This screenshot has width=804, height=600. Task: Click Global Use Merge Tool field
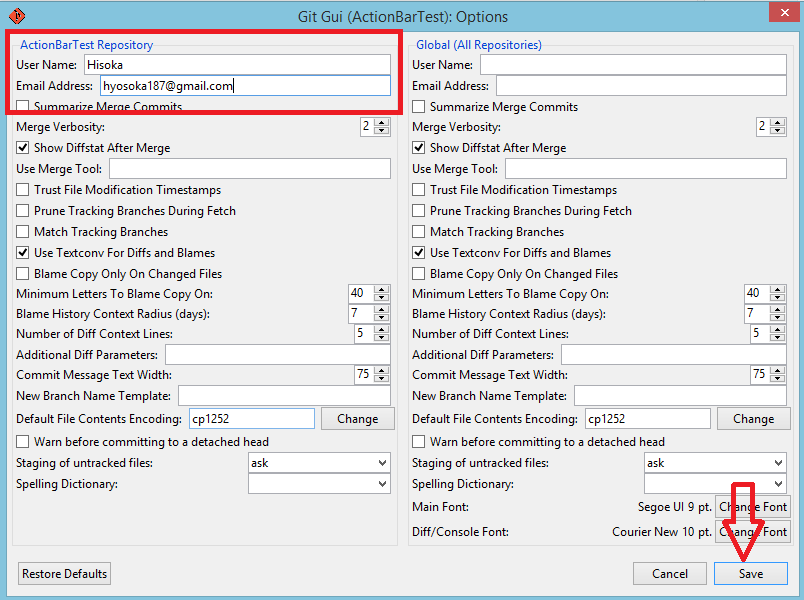646,169
